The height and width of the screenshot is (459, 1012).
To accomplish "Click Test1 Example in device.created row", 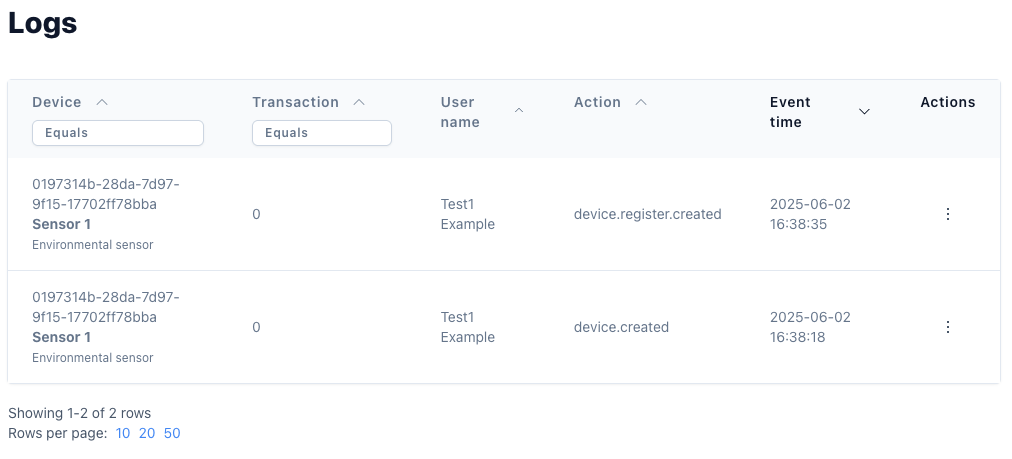I will [468, 327].
